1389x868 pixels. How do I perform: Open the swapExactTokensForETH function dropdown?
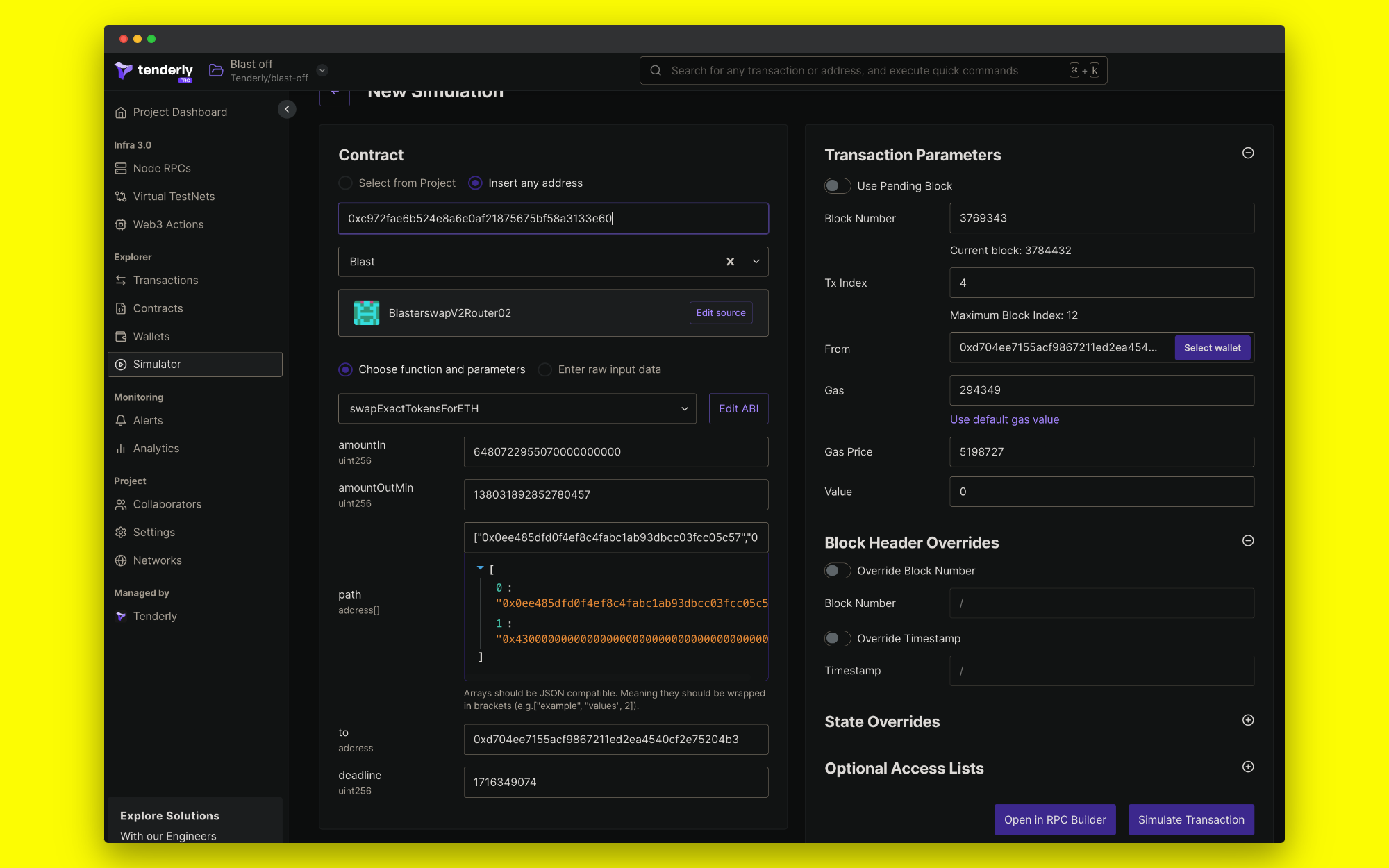point(517,408)
